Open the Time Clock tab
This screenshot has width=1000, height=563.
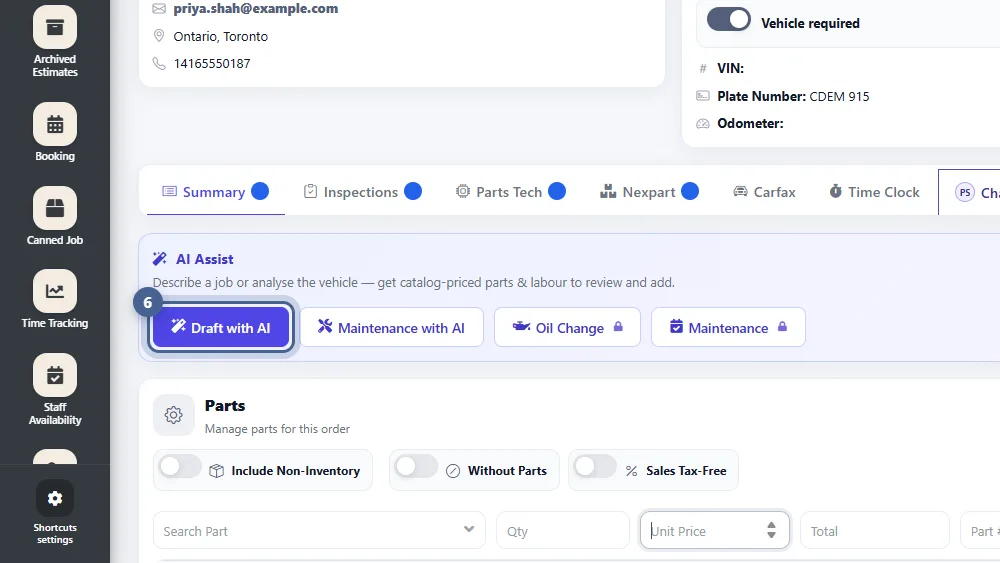(874, 192)
